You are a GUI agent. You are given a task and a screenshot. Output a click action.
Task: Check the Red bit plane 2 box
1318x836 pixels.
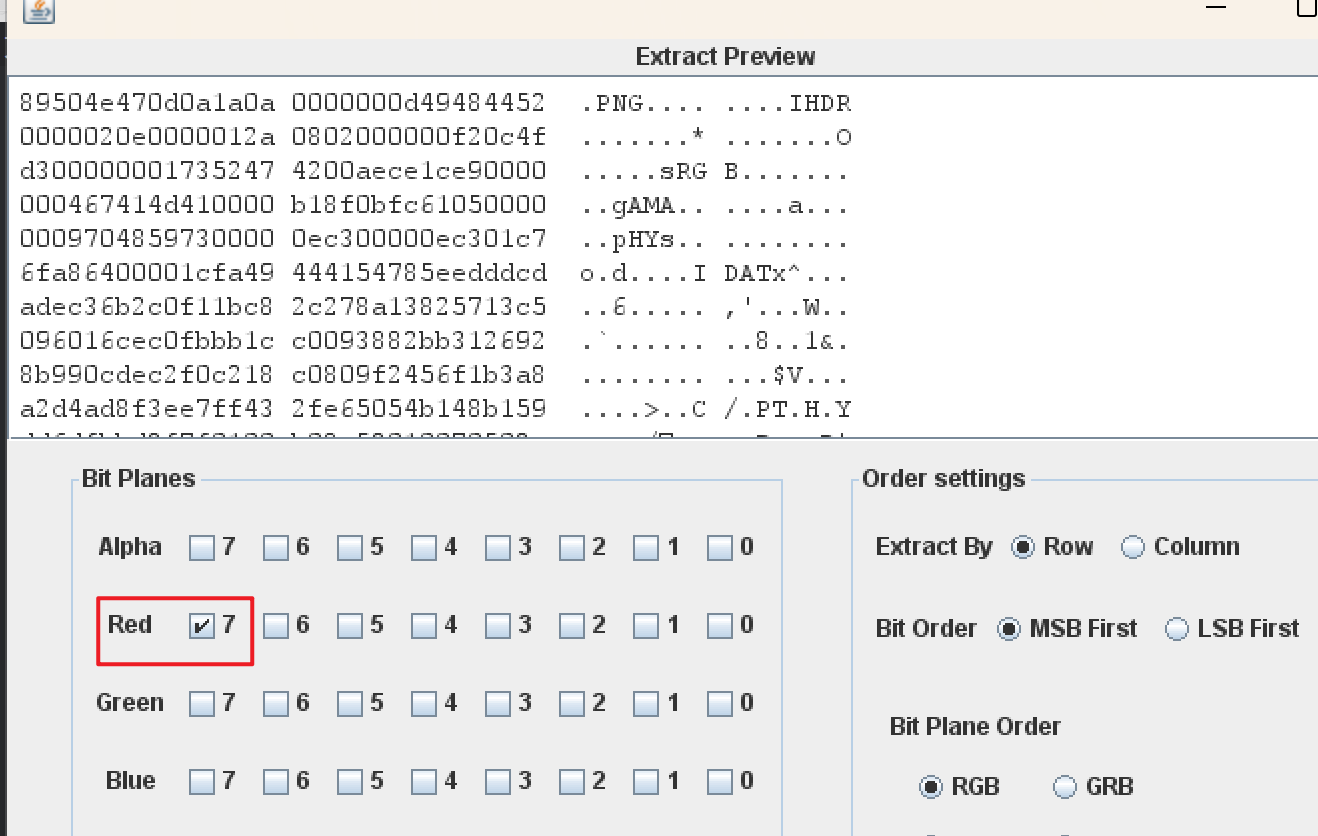pos(572,626)
